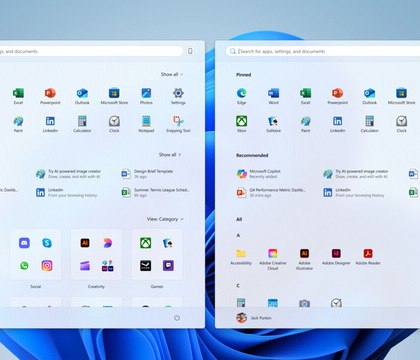The width and height of the screenshot is (420, 360).
Task: Select the Creativity category label
Action: coord(96,286)
